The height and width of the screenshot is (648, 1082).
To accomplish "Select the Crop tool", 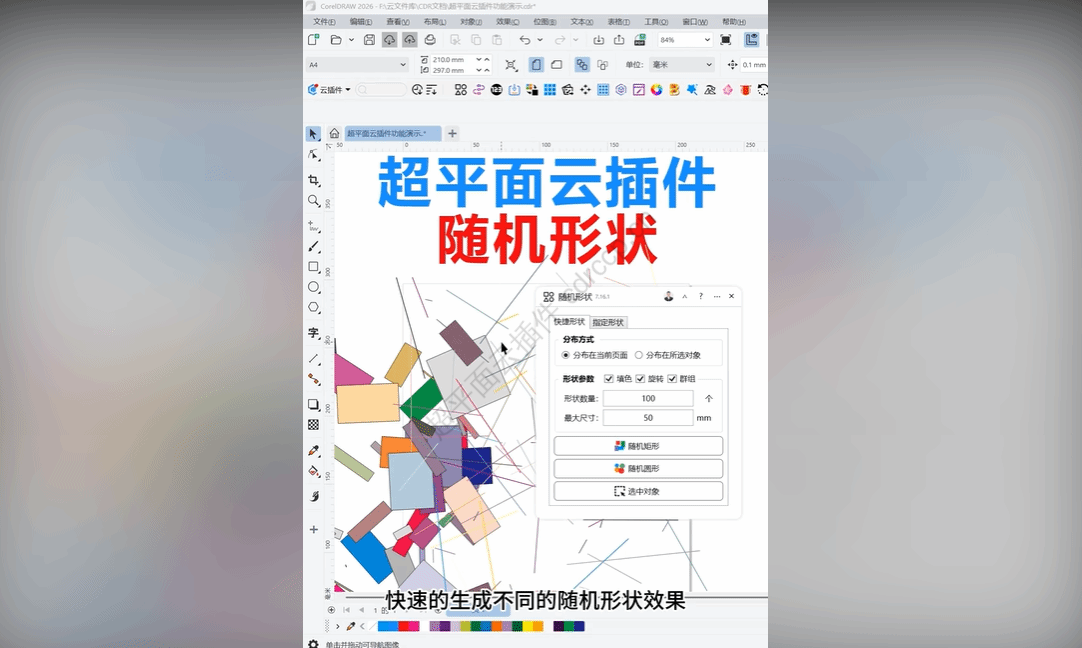I will pos(313,180).
